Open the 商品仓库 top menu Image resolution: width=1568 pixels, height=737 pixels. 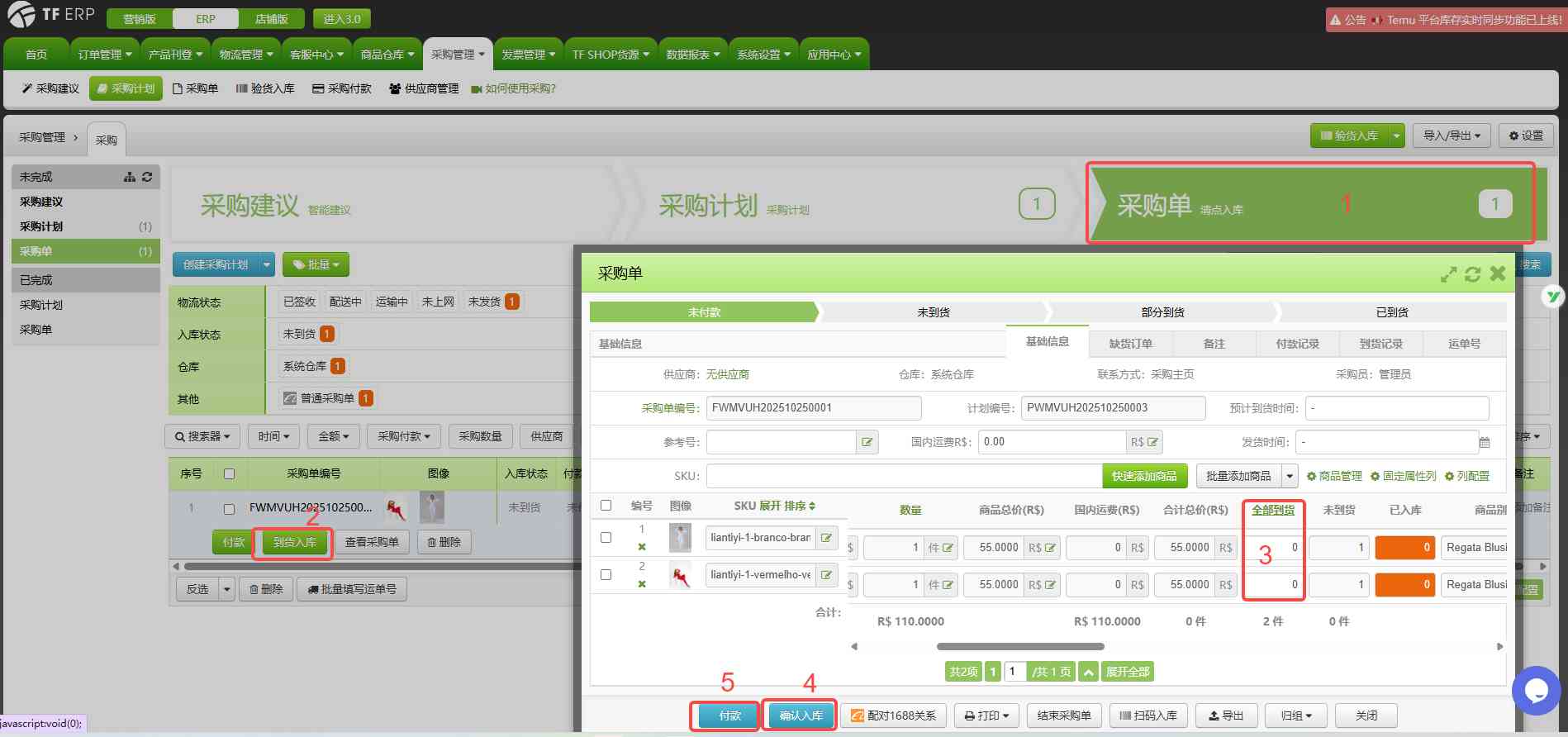[x=387, y=55]
